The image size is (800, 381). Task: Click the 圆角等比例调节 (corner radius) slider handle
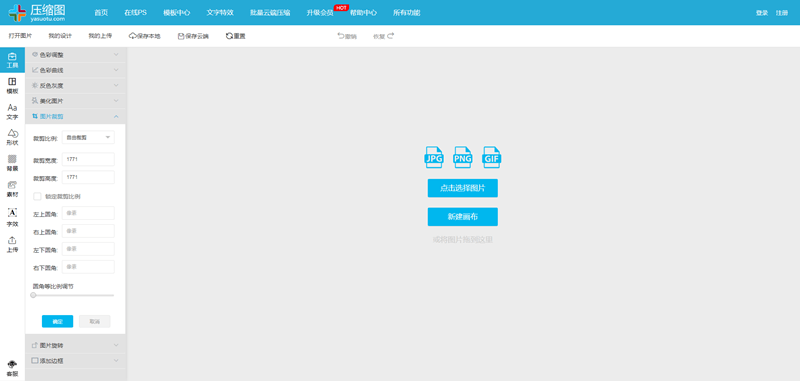click(33, 295)
